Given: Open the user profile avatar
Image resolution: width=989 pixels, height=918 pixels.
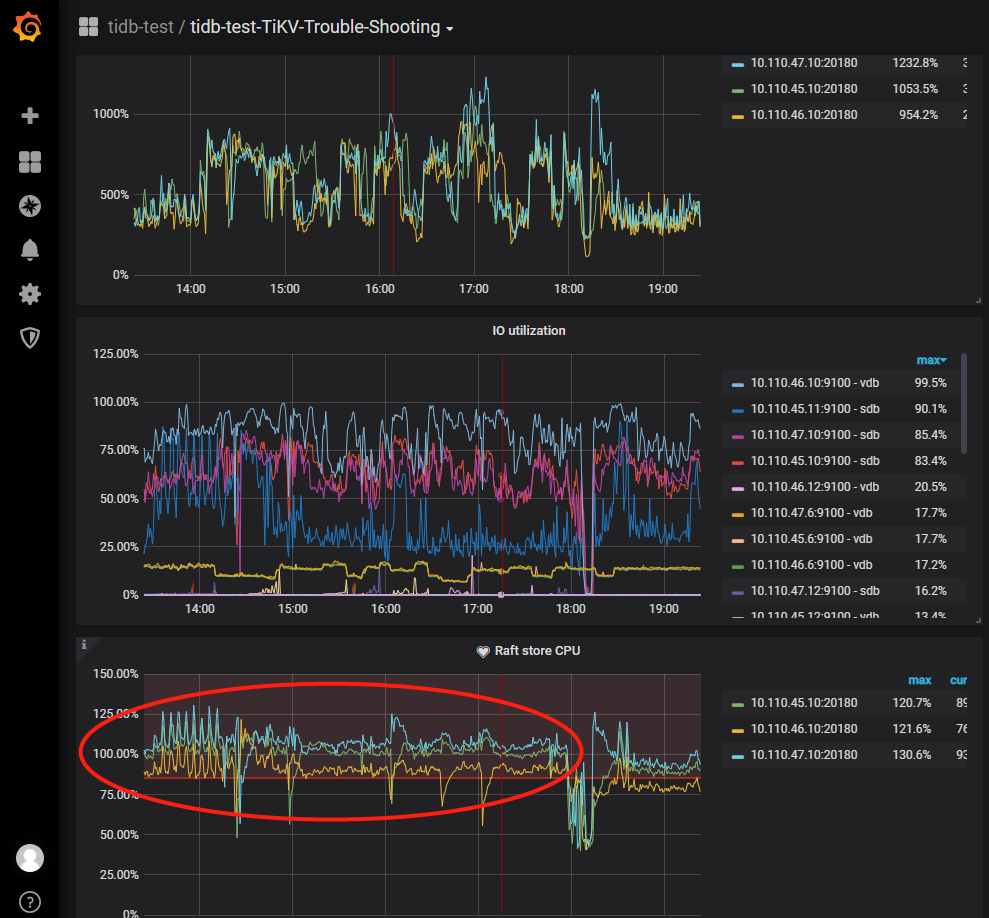Looking at the screenshot, I should click(x=30, y=858).
